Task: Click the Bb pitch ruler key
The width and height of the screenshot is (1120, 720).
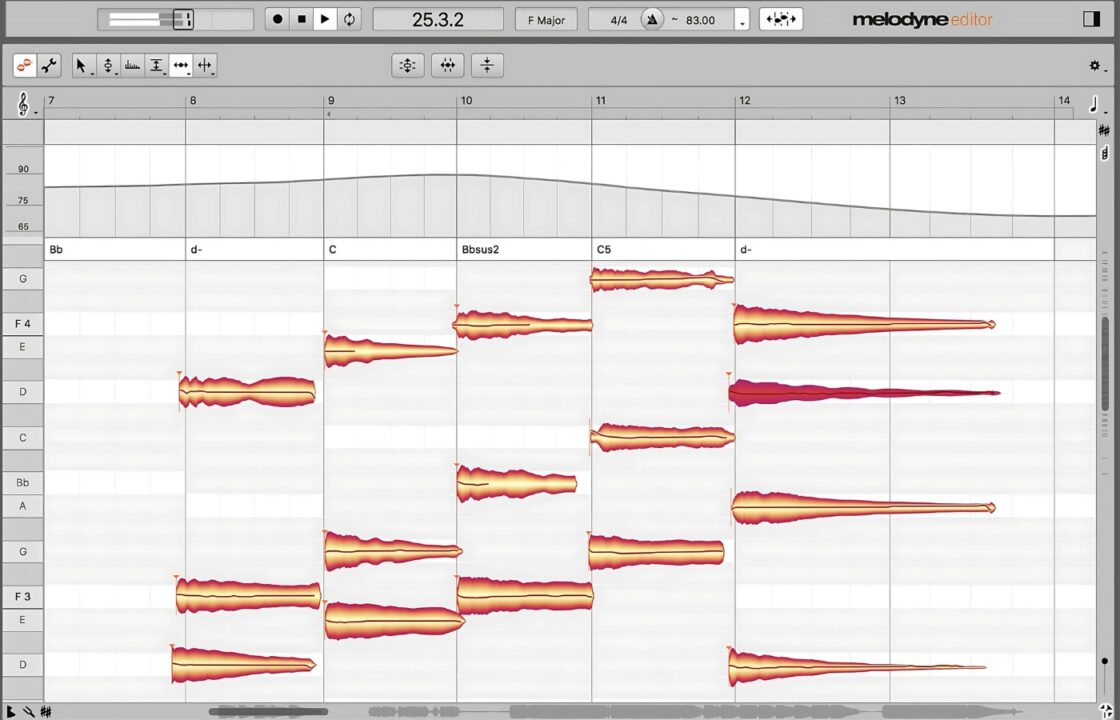Action: [x=23, y=482]
